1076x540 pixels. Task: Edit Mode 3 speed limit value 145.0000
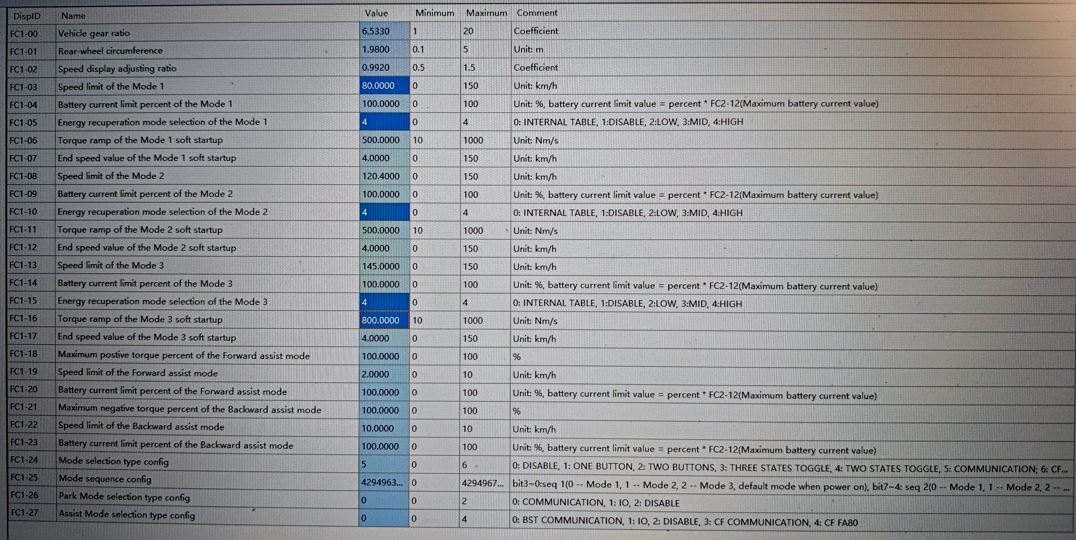coord(384,266)
